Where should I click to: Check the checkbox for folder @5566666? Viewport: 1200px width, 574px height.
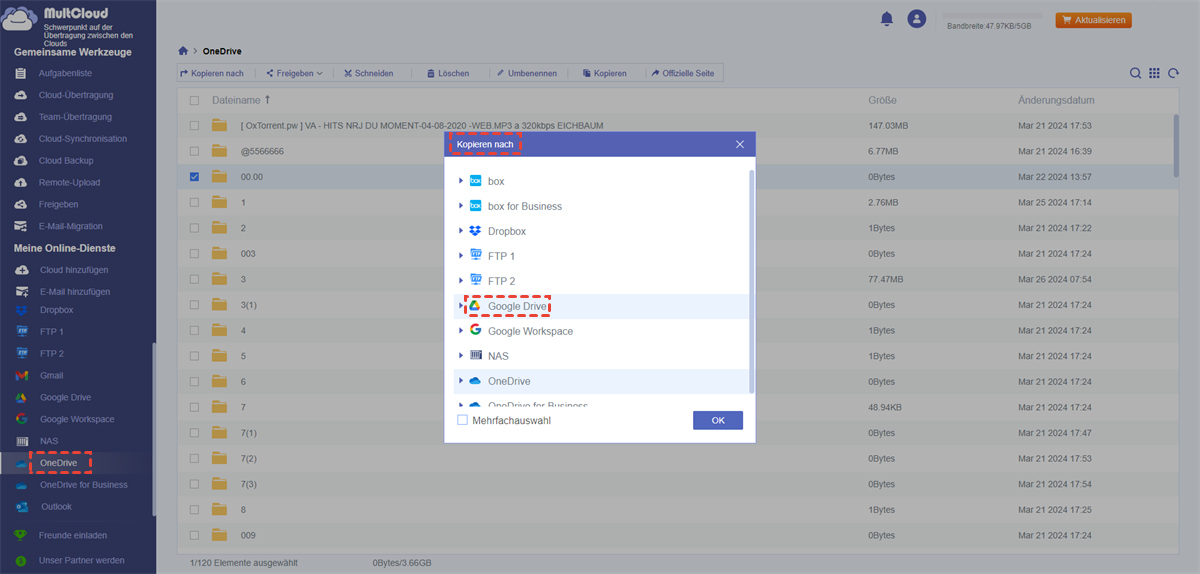194,152
